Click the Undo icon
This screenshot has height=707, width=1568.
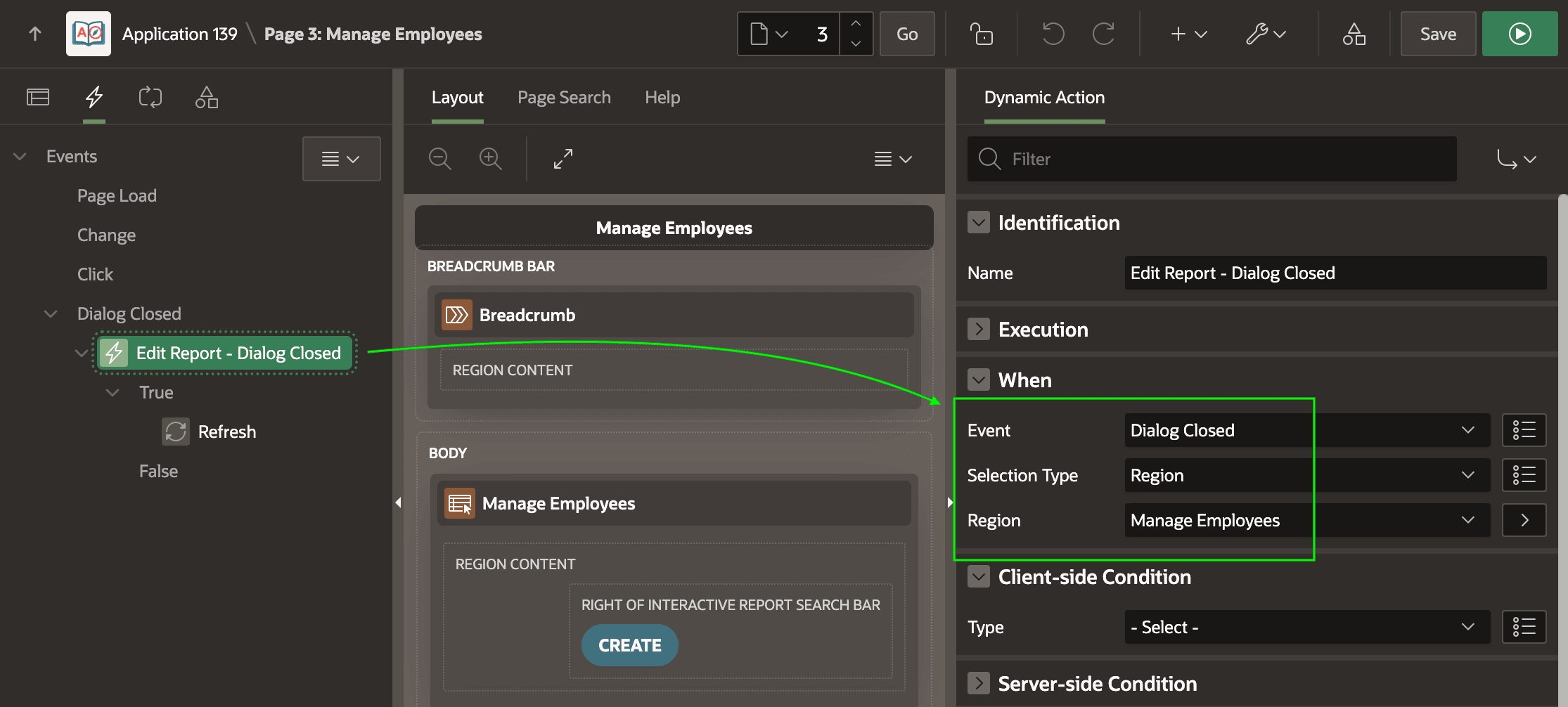(x=1053, y=34)
